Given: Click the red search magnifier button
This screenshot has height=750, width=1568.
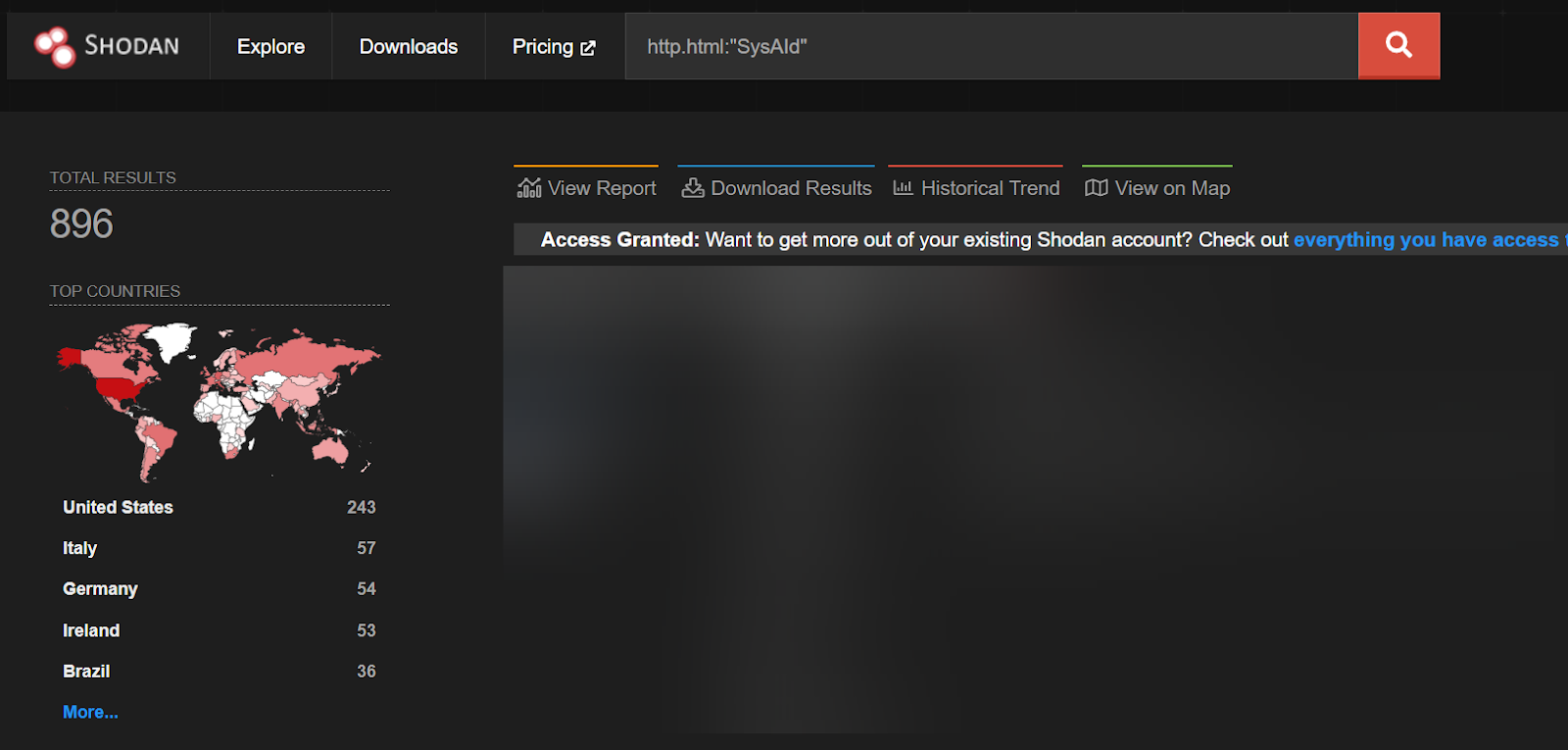Looking at the screenshot, I should (1398, 45).
